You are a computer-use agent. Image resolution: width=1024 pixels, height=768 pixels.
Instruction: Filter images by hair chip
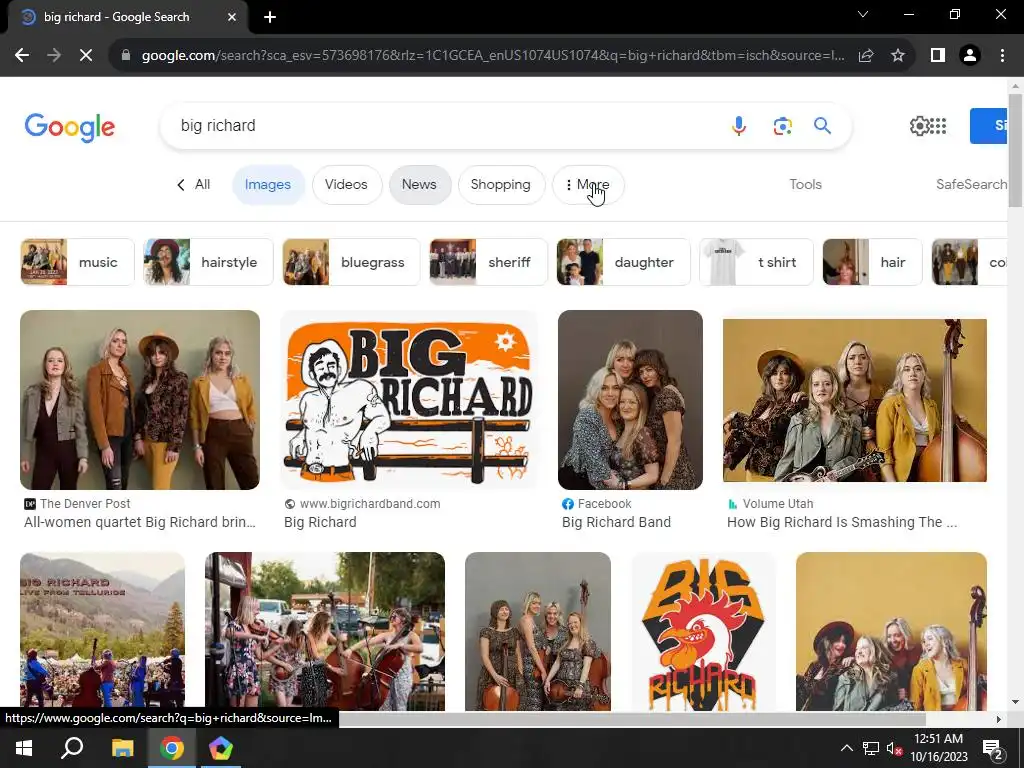(x=872, y=262)
